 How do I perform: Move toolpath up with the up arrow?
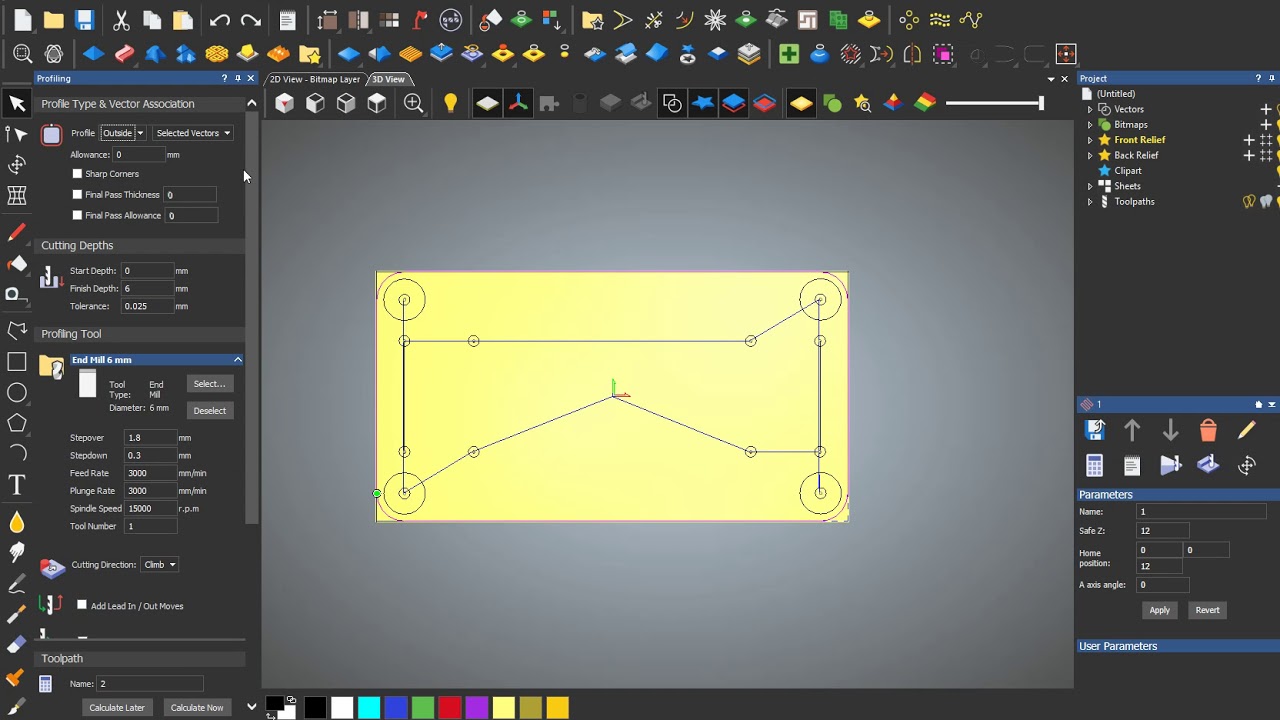[x=1132, y=430]
